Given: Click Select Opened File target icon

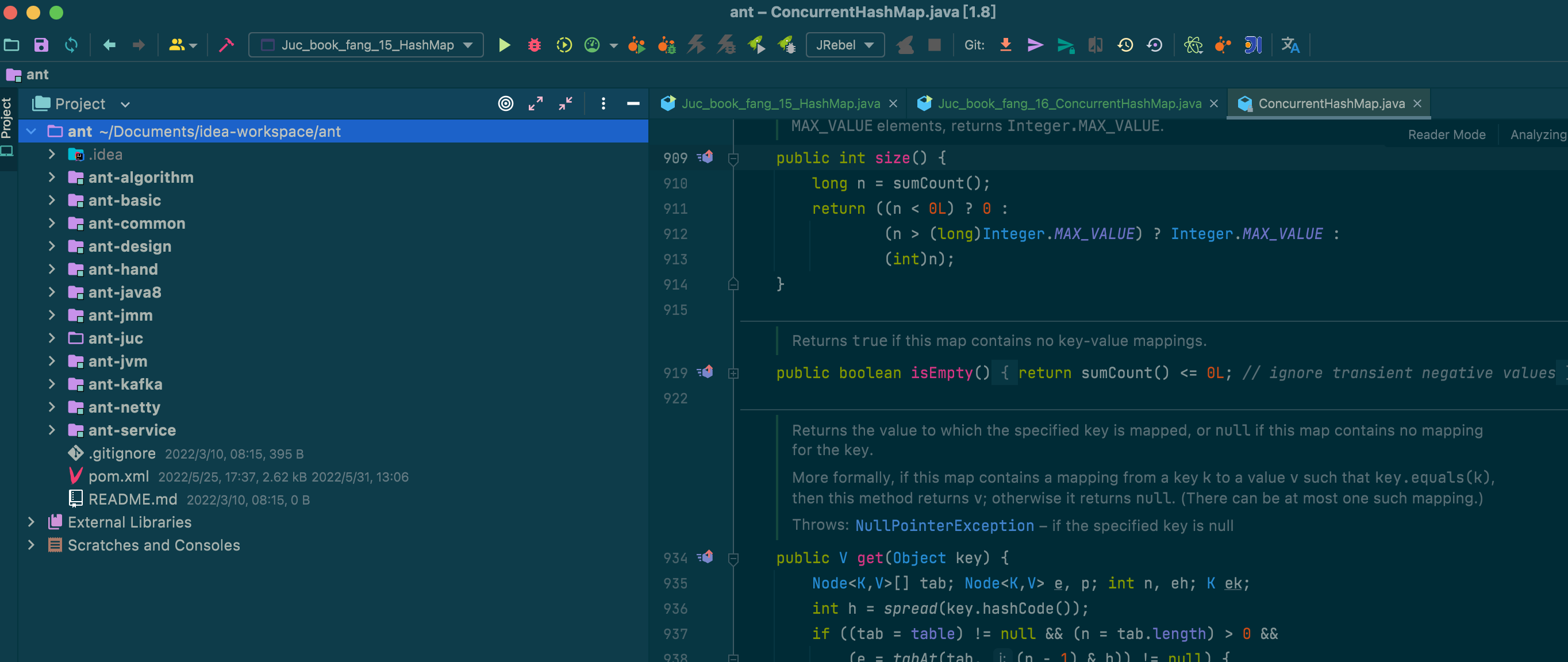Looking at the screenshot, I should click(x=505, y=104).
